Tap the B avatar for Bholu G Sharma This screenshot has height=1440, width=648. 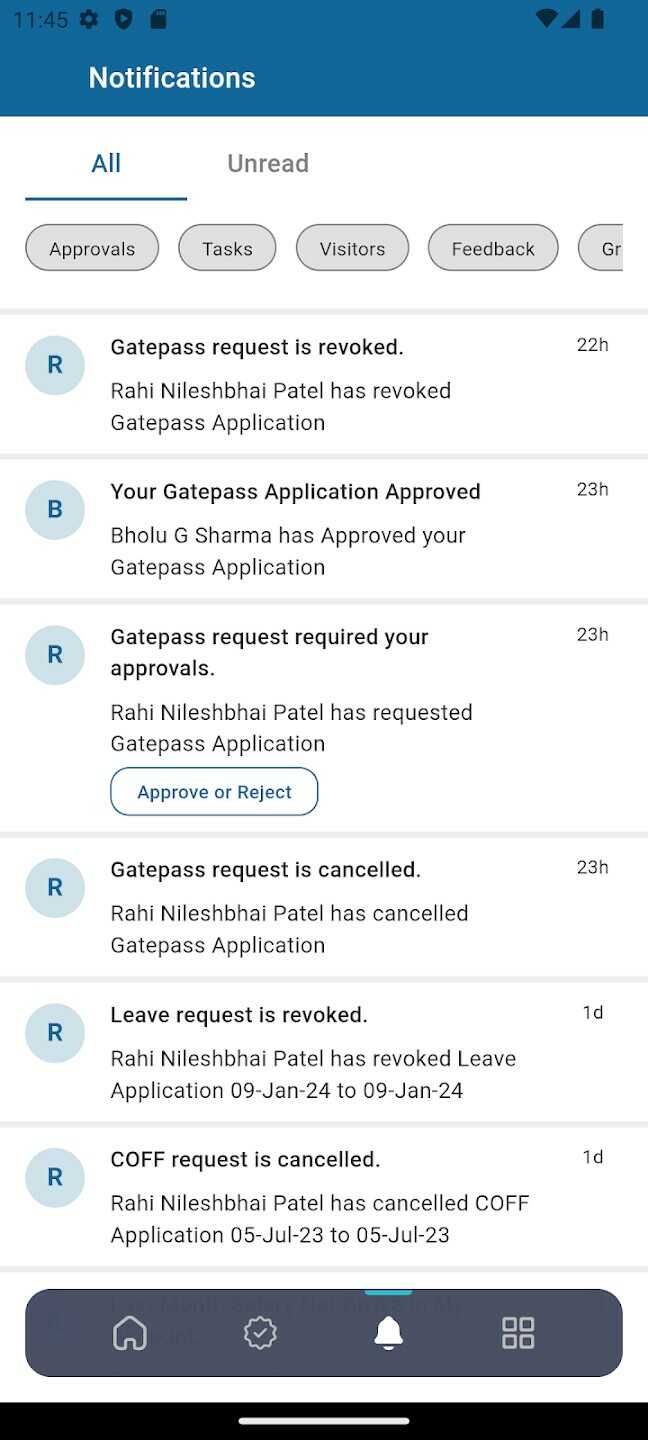pyautogui.click(x=55, y=510)
